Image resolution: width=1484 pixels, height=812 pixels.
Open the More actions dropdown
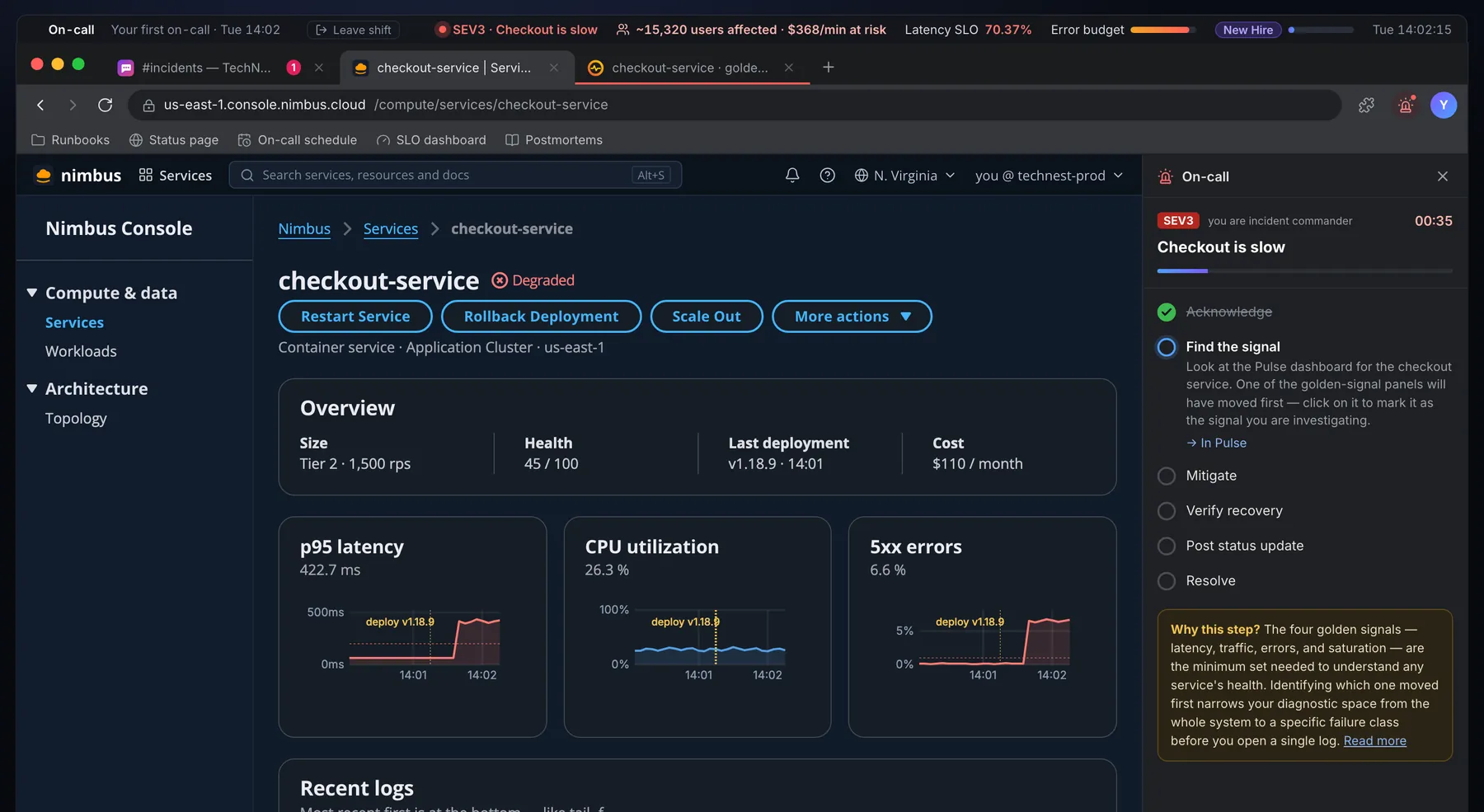click(852, 317)
